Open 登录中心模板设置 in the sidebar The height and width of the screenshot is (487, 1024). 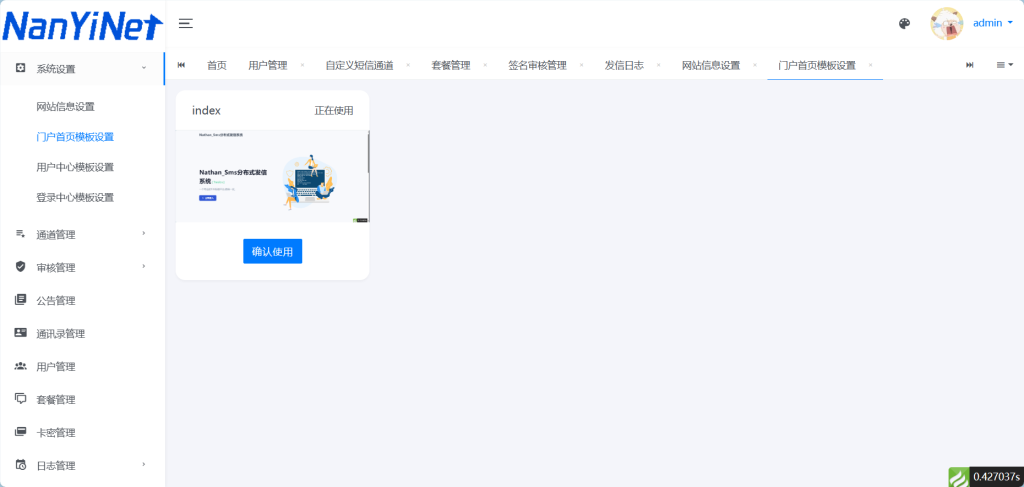tap(75, 197)
